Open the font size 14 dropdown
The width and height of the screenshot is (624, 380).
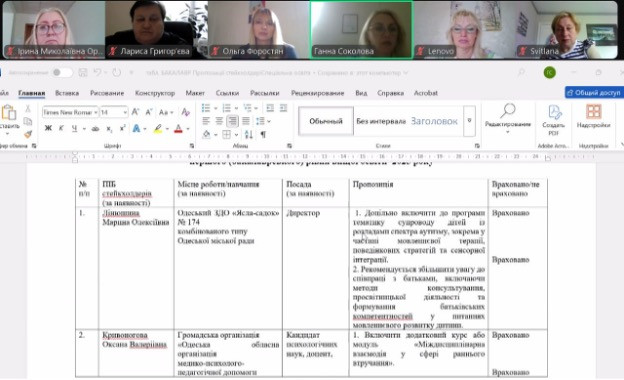pyautogui.click(x=114, y=113)
